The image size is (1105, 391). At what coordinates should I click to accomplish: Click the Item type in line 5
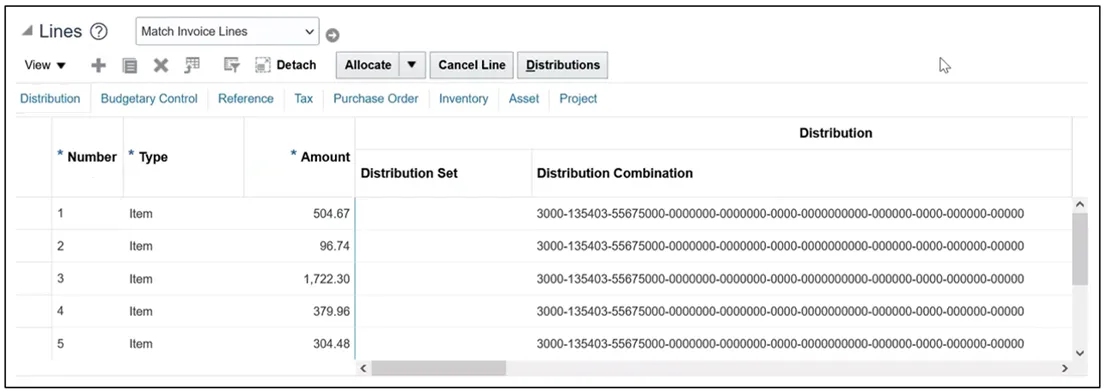(x=141, y=344)
